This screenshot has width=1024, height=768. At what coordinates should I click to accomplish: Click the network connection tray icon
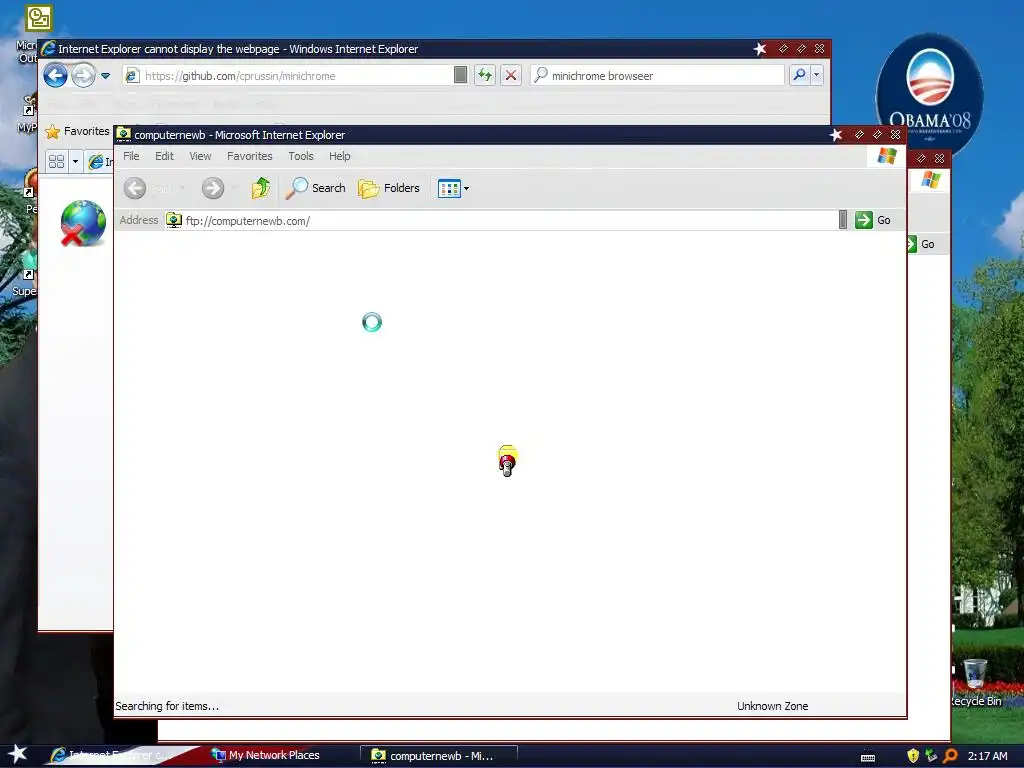[x=931, y=756]
